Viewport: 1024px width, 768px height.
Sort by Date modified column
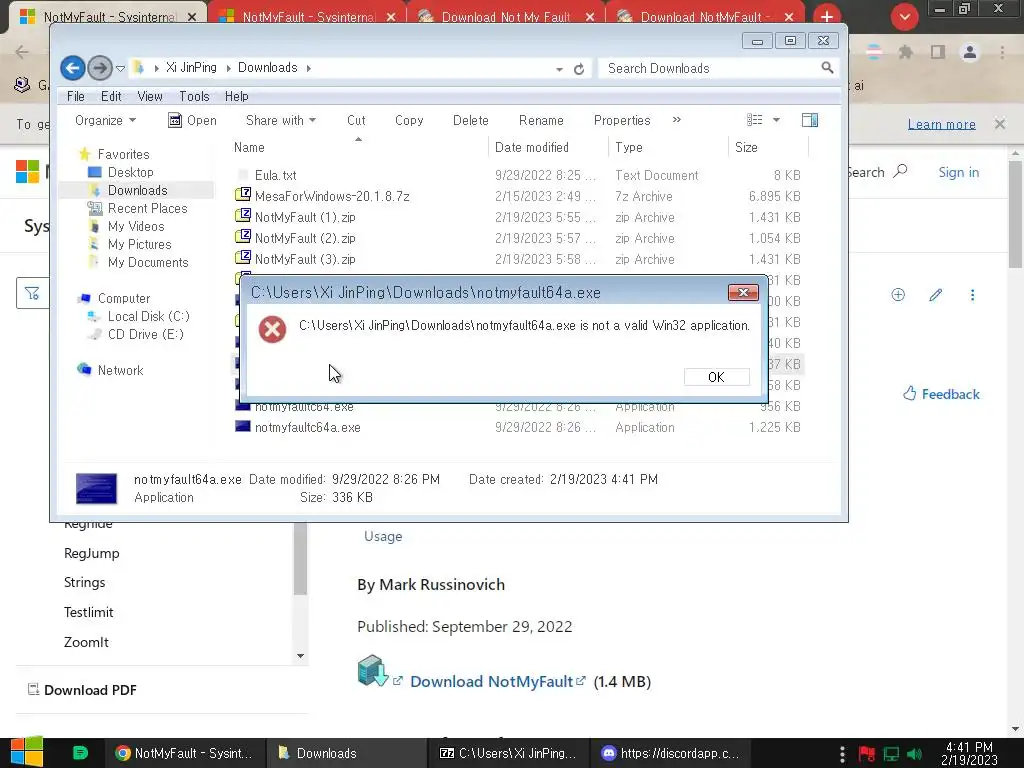click(x=532, y=147)
